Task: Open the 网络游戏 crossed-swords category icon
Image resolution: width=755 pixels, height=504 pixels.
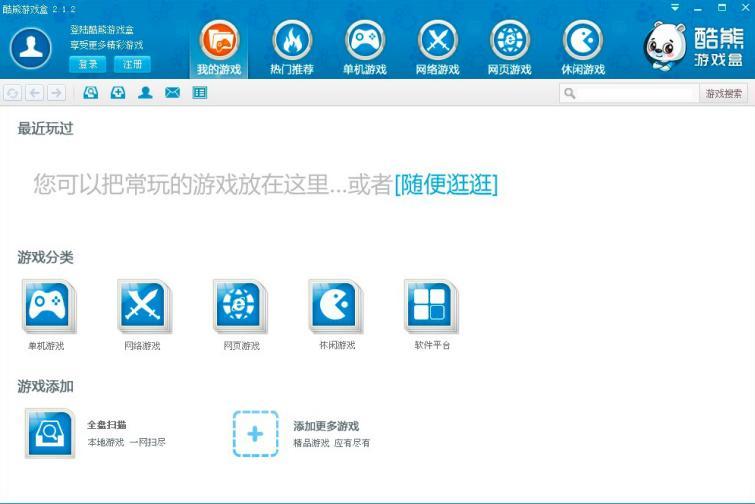Action: pyautogui.click(x=143, y=307)
